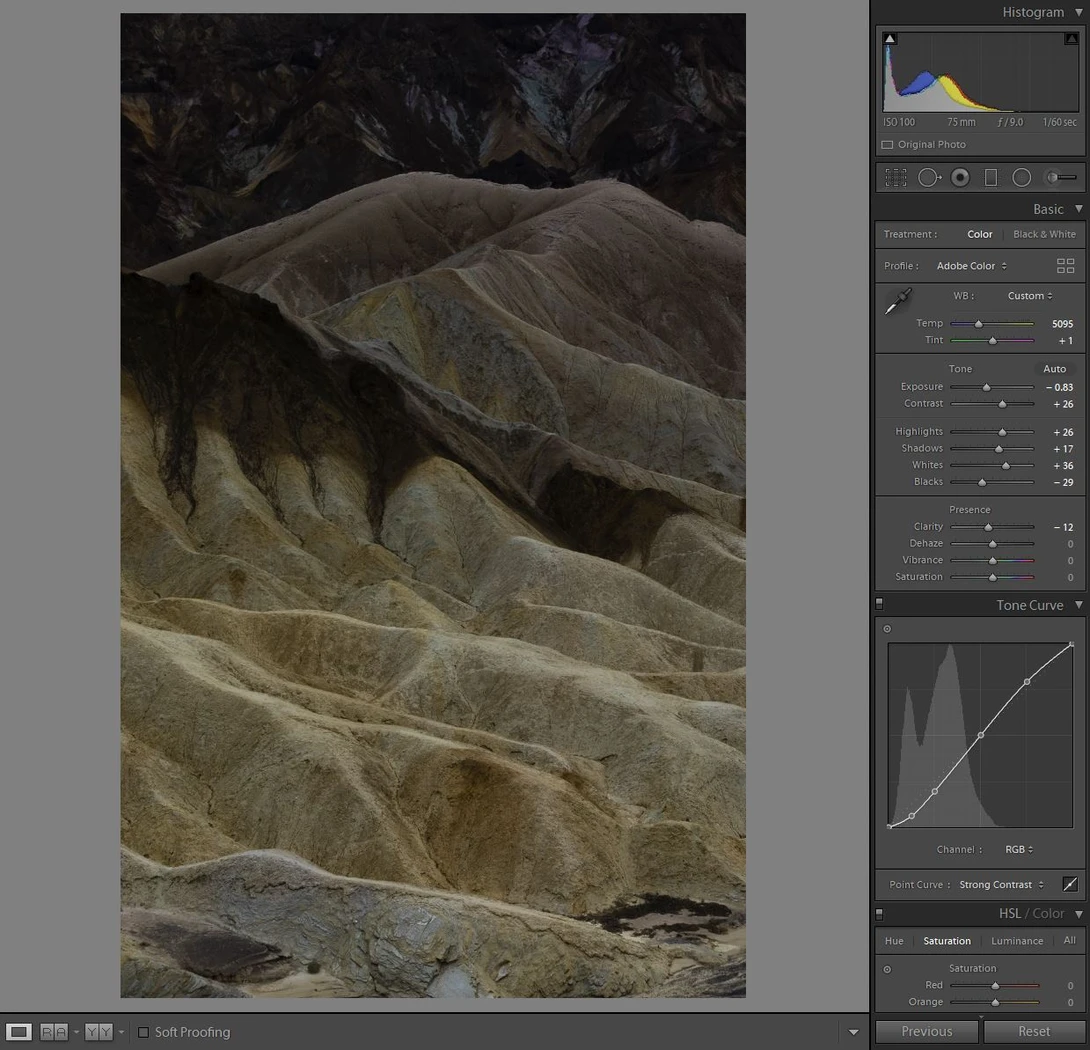Switch to Loupe view mode
1090x1050 pixels.
(19, 1032)
